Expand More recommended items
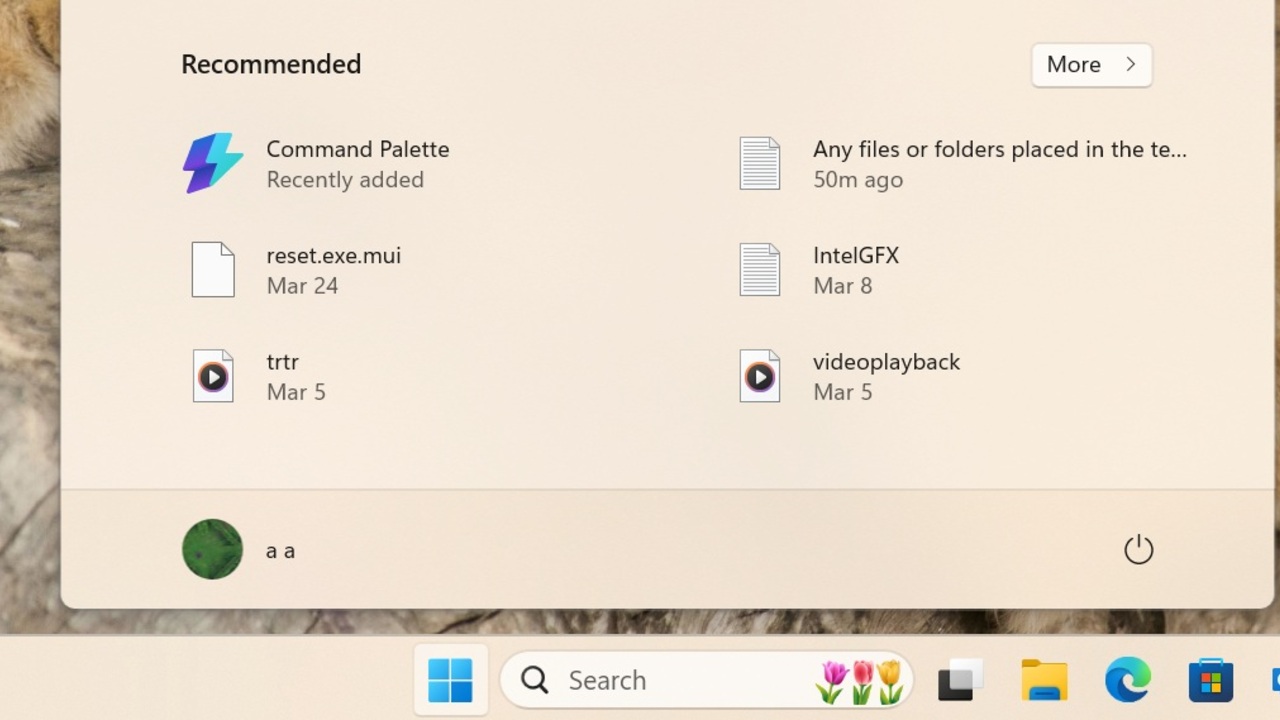 1090,64
